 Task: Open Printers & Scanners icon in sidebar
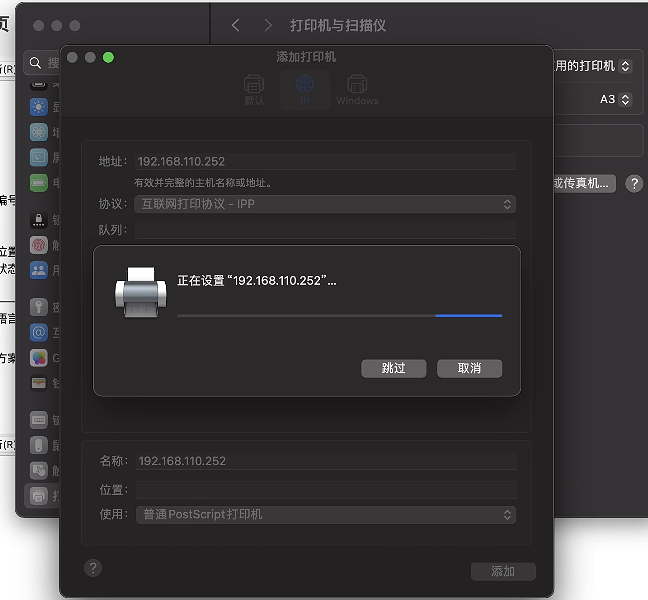(x=39, y=495)
